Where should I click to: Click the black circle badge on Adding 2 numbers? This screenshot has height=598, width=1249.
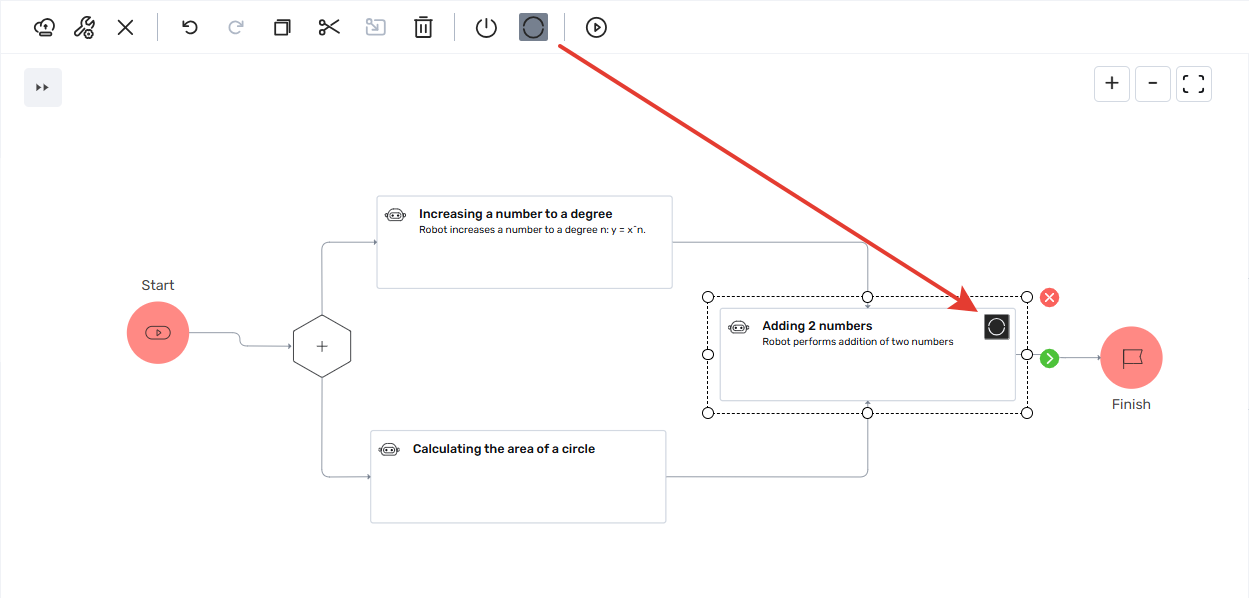tap(996, 327)
